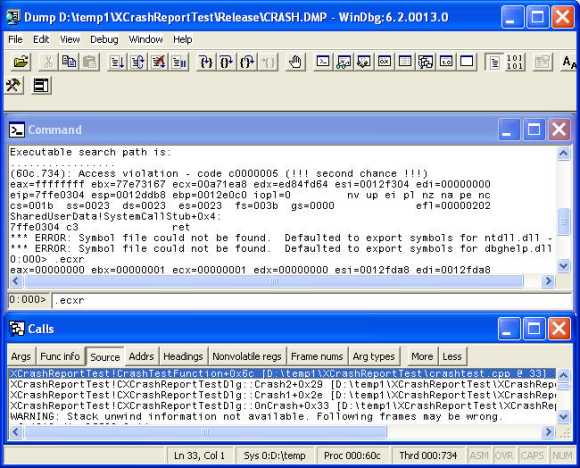Open the Registers window via toolbar icon
The height and width of the screenshot is (468, 580).
[385, 61]
